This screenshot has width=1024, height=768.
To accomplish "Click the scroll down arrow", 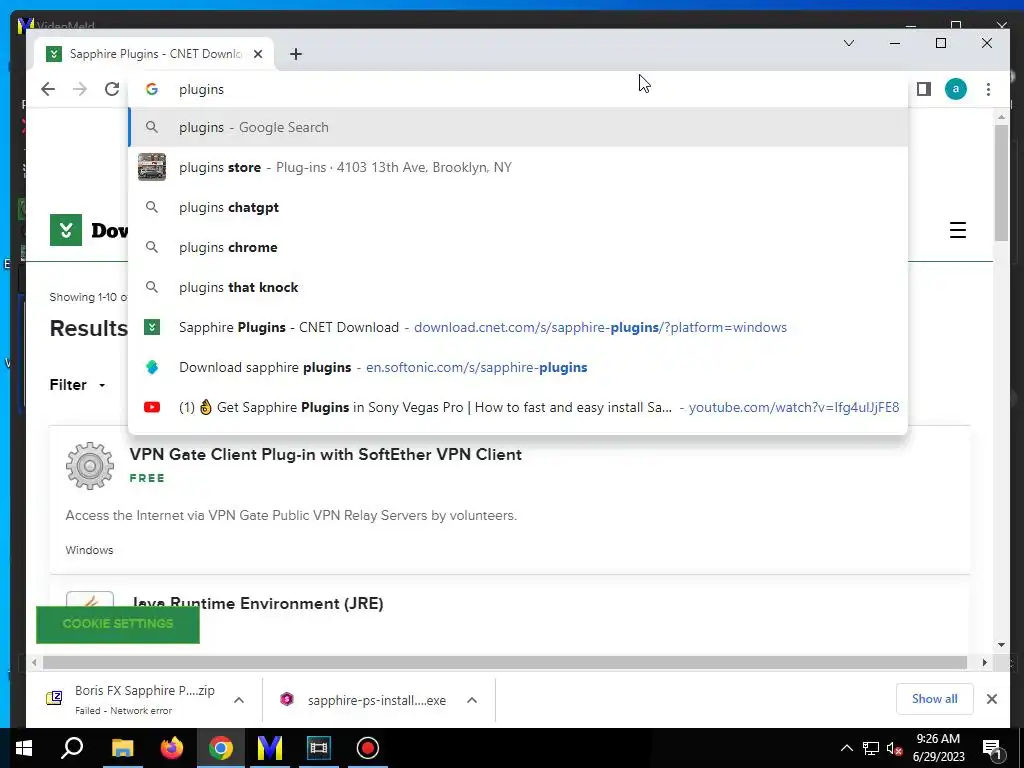I will click(x=1001, y=645).
